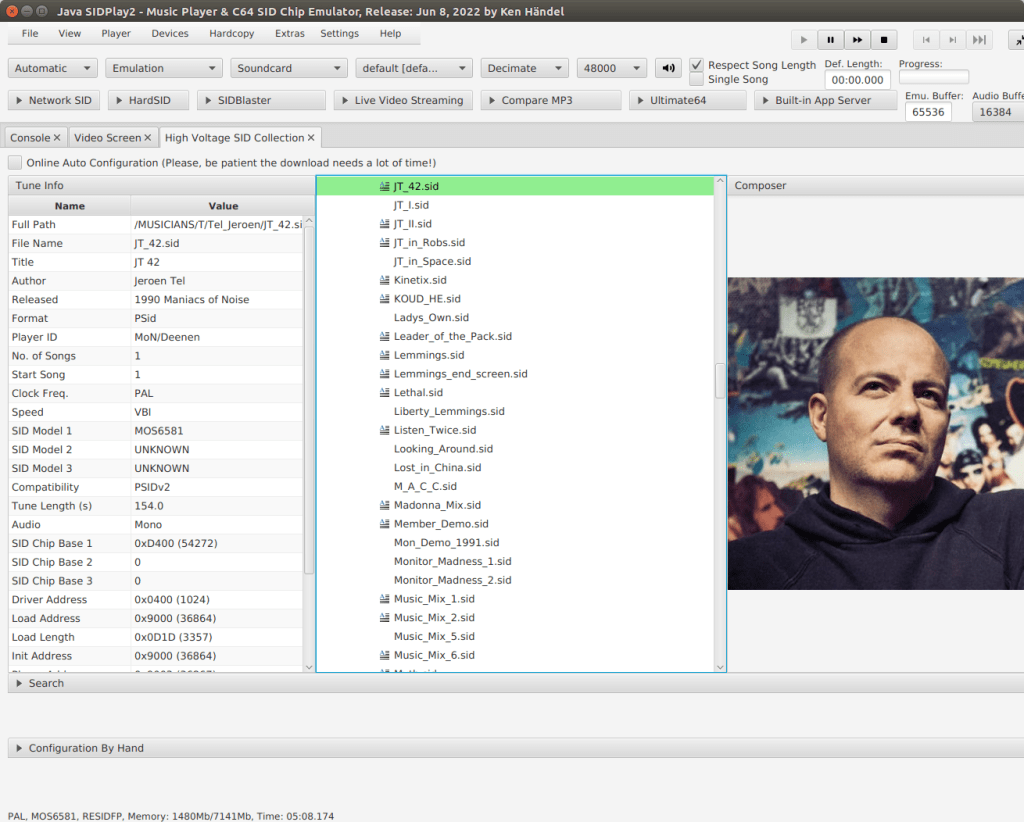1024x822 pixels.
Task: Click the speaker volume icon button
Action: (x=667, y=69)
